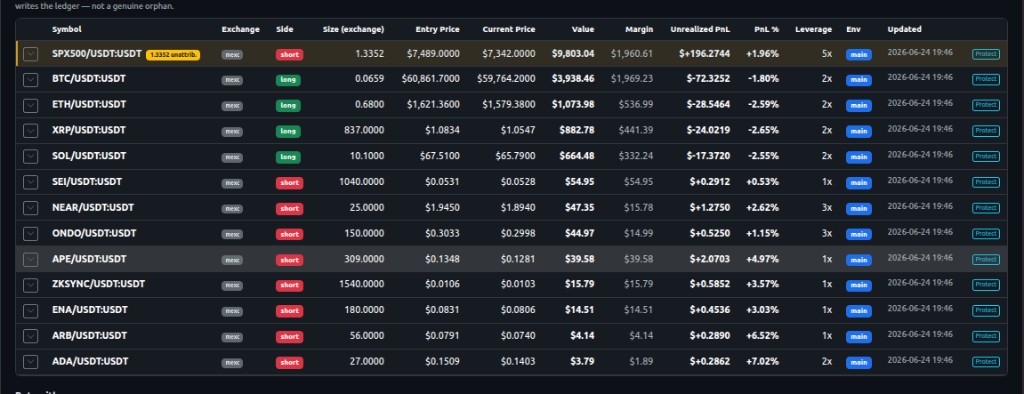Expand the XRP/USDT:USDT row chevron
Screen dimensions: 1024x394
tap(31, 131)
